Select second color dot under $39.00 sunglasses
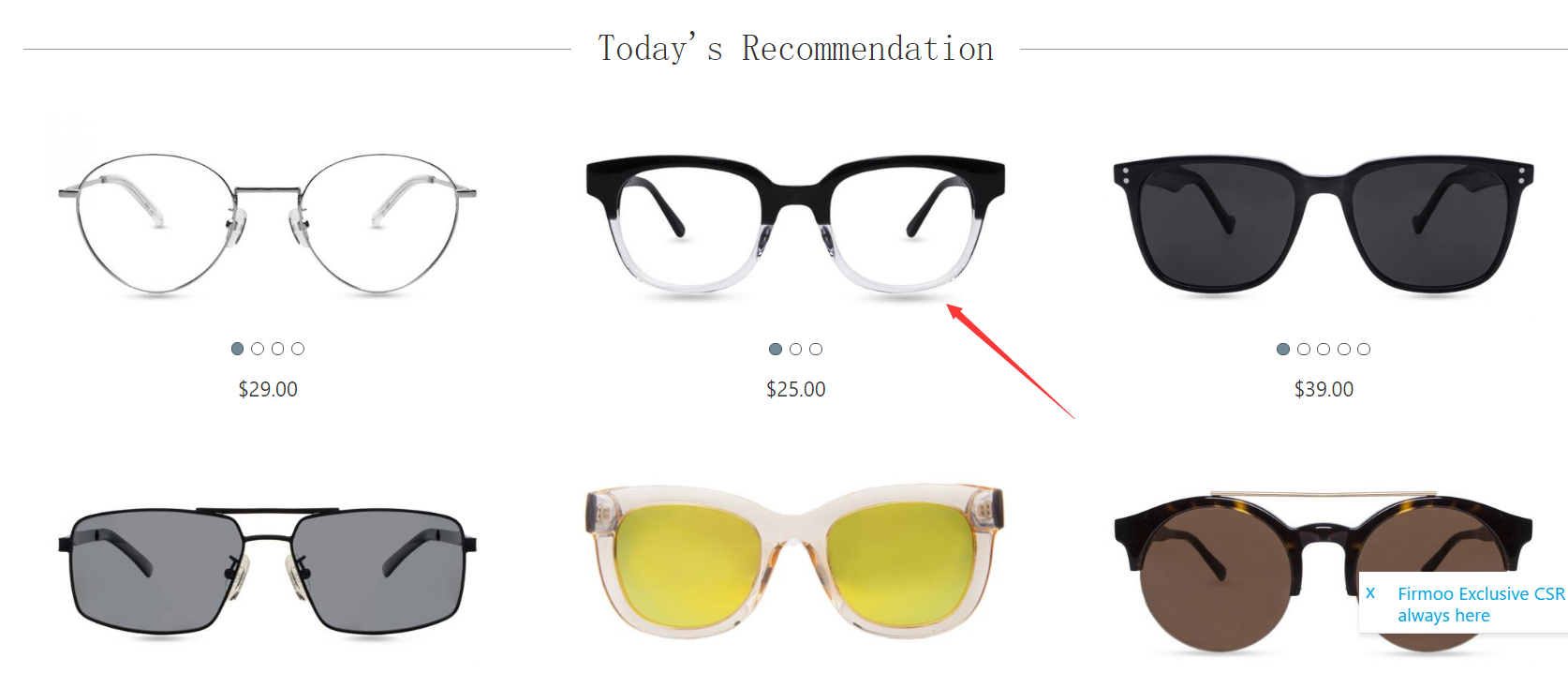The width and height of the screenshot is (1568, 673). [1304, 349]
